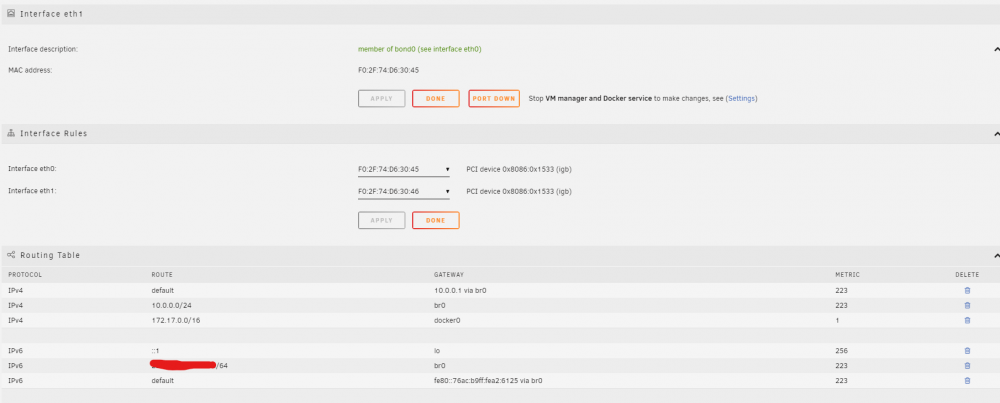This screenshot has height=403, width=1000.
Task: Delete the IPv6 /64 br0 route
Action: point(967,365)
